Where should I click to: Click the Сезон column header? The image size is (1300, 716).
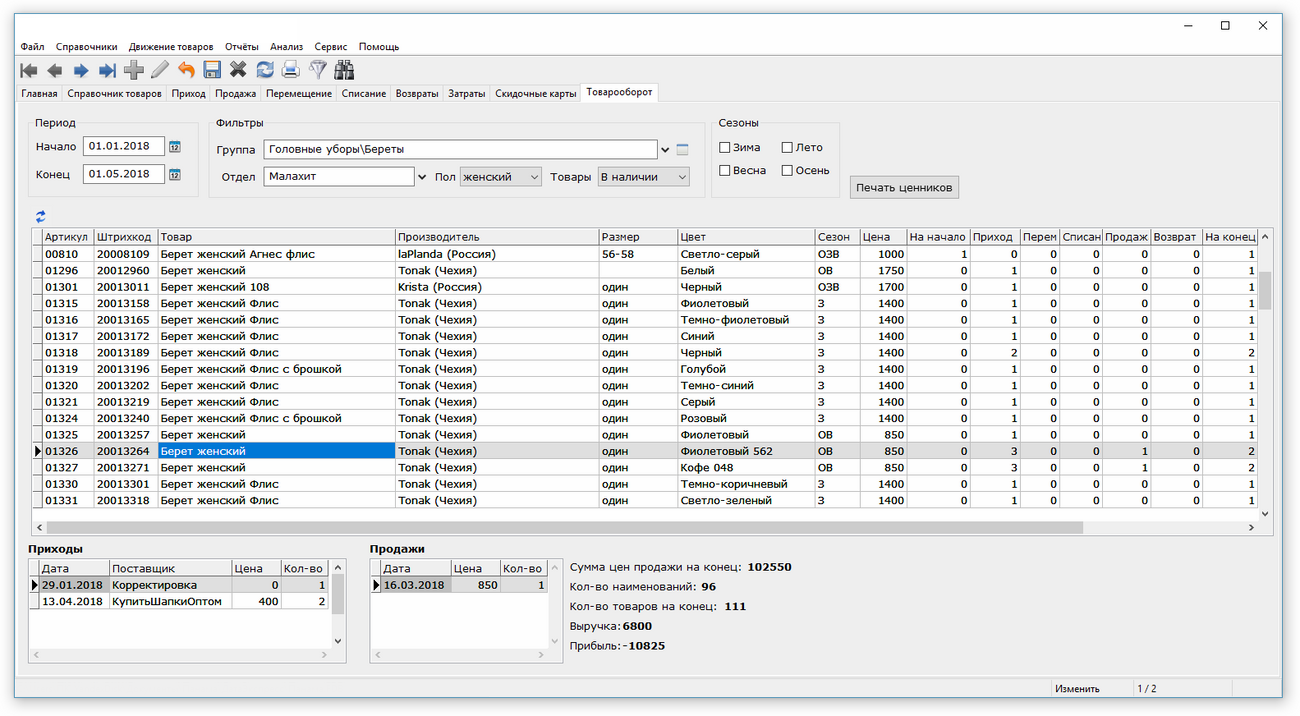(x=837, y=237)
